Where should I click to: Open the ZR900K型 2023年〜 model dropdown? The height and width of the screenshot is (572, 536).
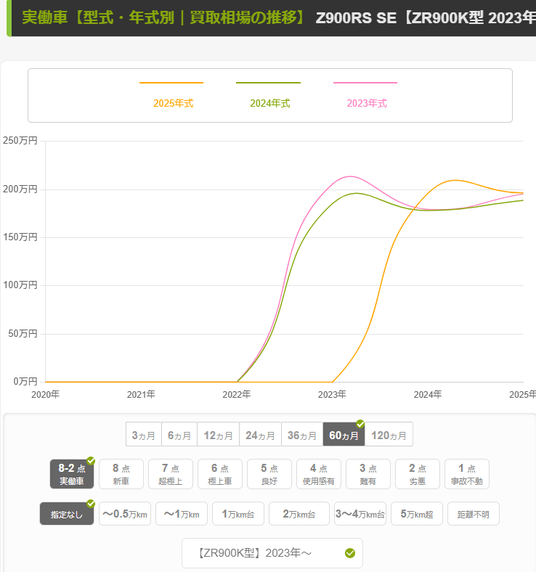pyautogui.click(x=272, y=553)
